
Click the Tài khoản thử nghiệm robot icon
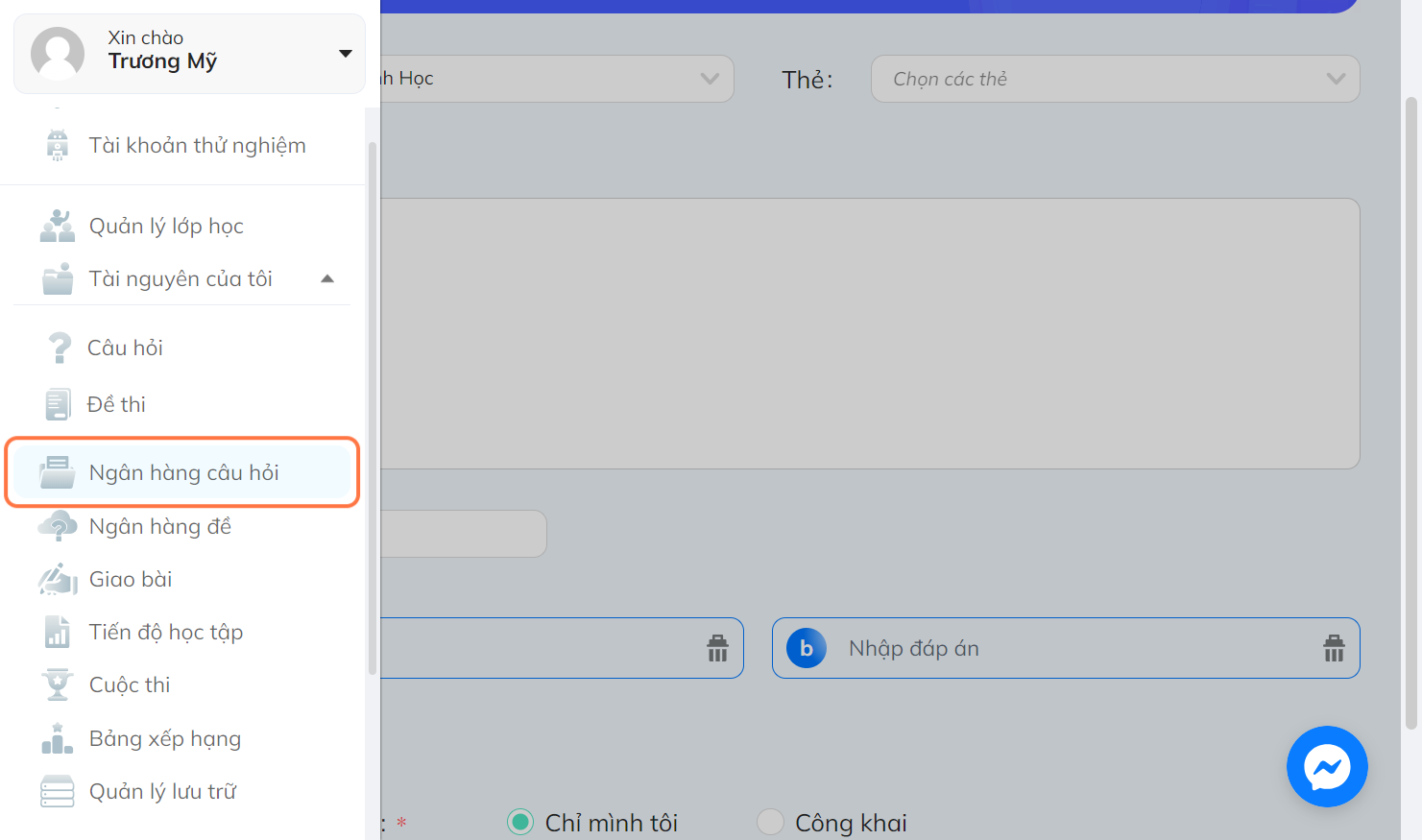58,145
